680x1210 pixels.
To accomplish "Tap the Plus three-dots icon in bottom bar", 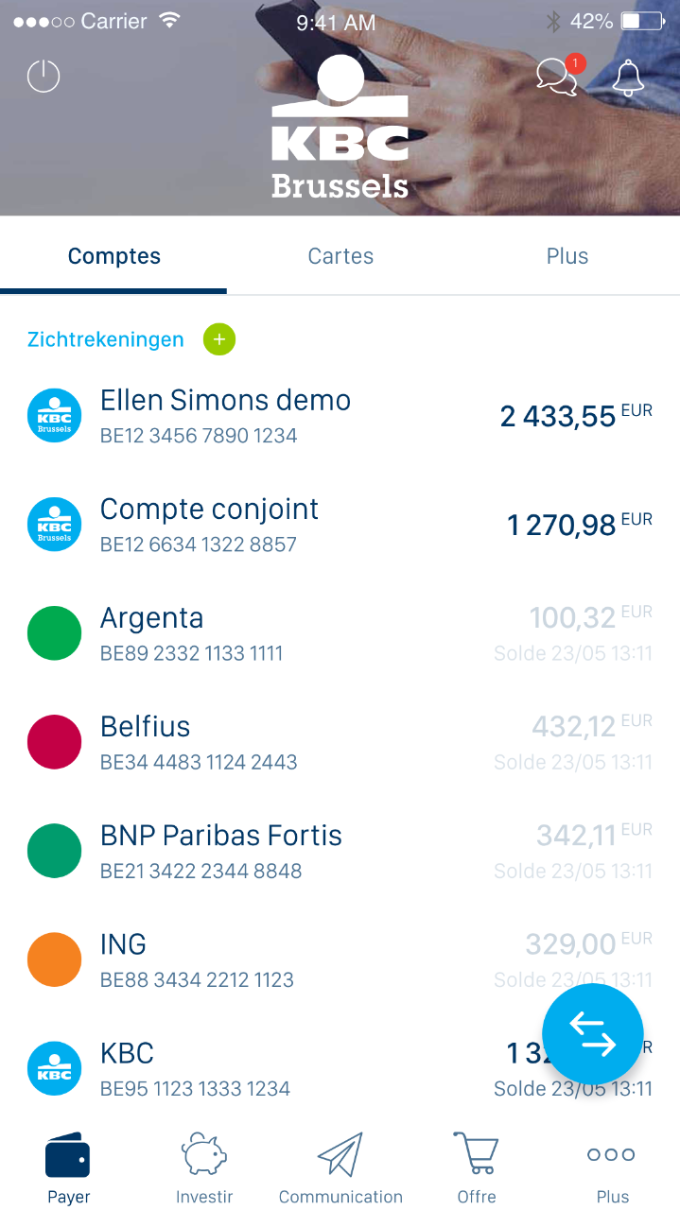I will [x=611, y=1155].
